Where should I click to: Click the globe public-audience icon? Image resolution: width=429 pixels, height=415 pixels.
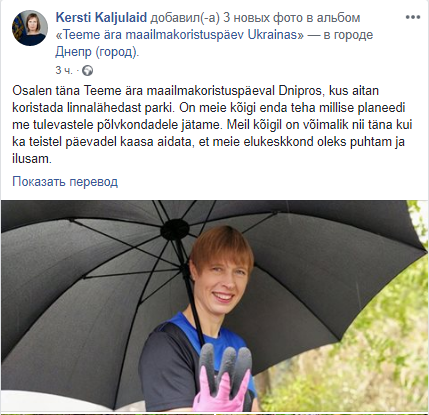87,71
